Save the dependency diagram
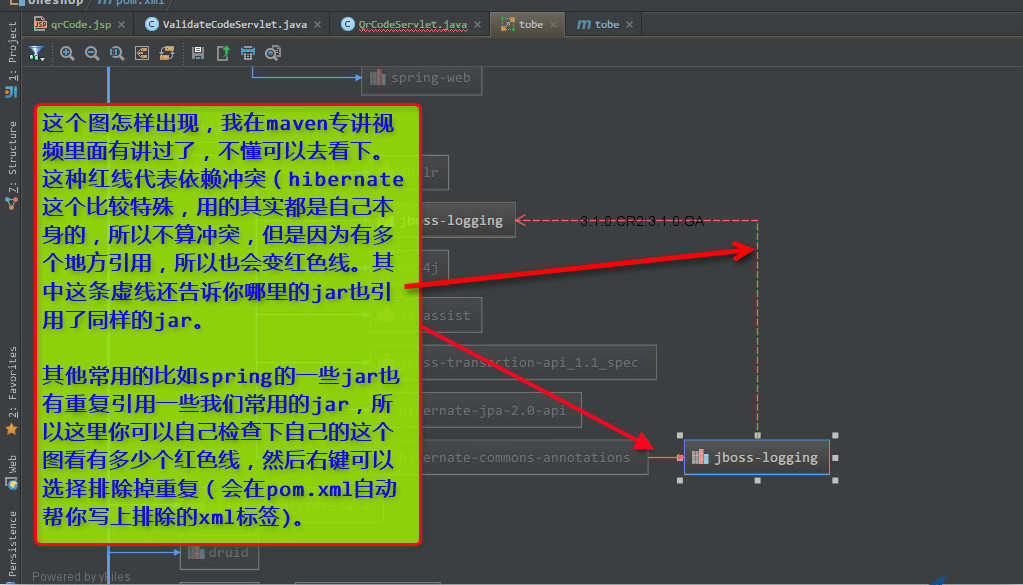The width and height of the screenshot is (1023, 585). click(x=197, y=53)
